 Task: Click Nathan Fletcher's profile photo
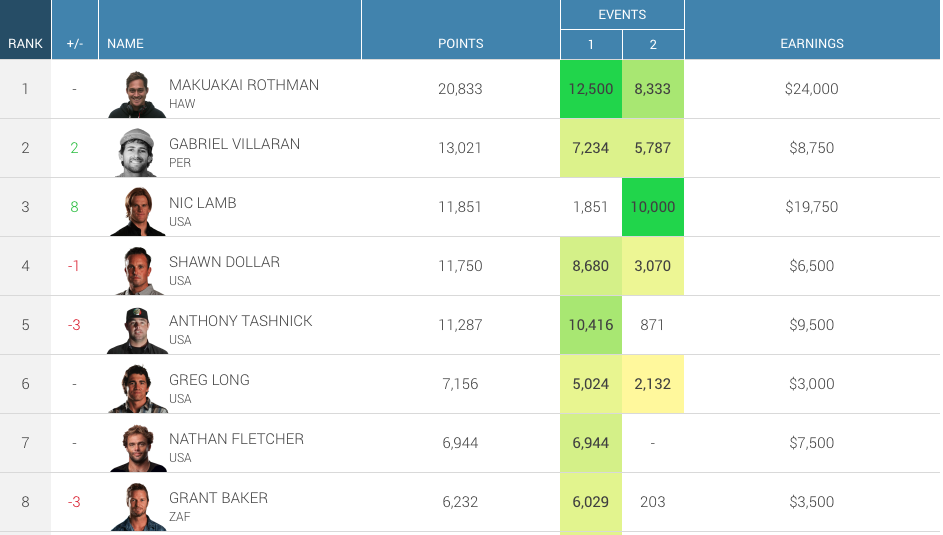point(137,448)
